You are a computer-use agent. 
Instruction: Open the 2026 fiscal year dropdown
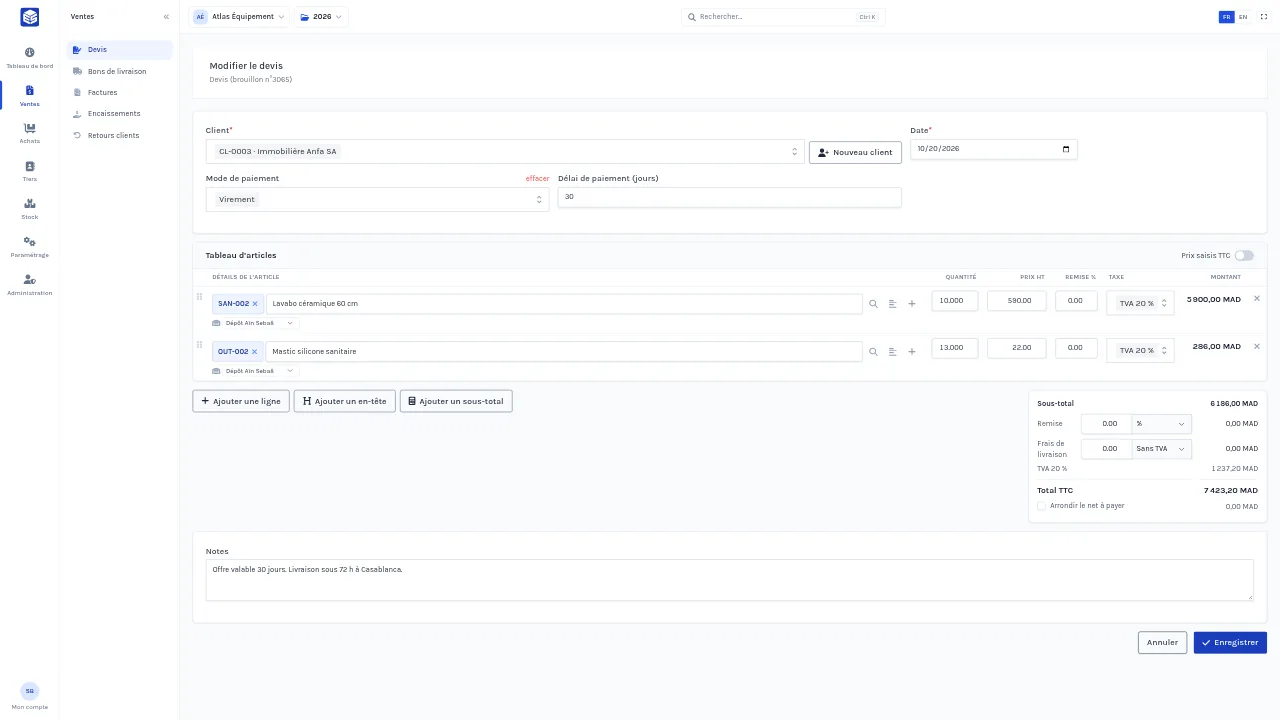(x=321, y=17)
